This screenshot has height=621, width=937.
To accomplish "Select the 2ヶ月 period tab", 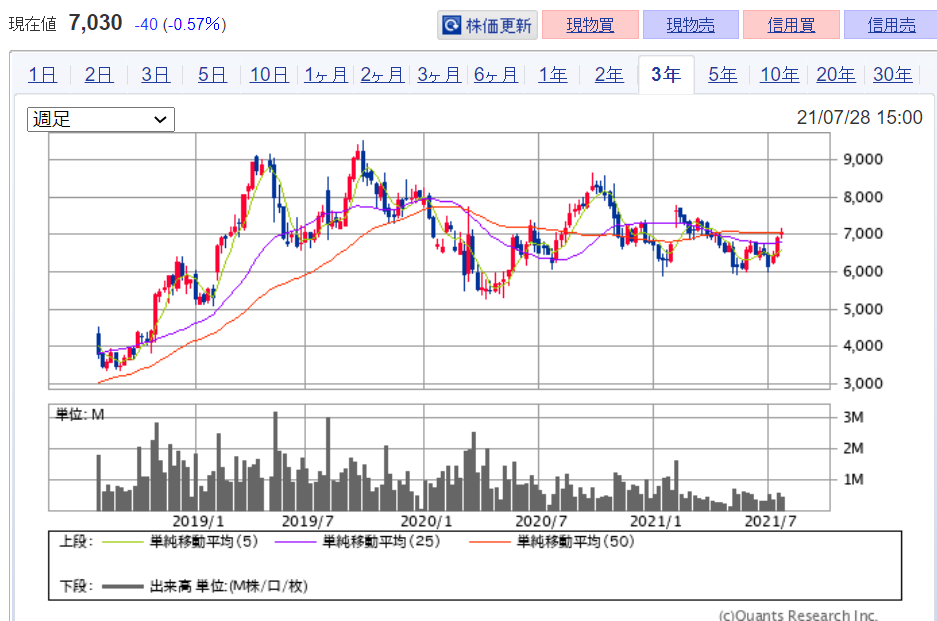I will click(382, 75).
